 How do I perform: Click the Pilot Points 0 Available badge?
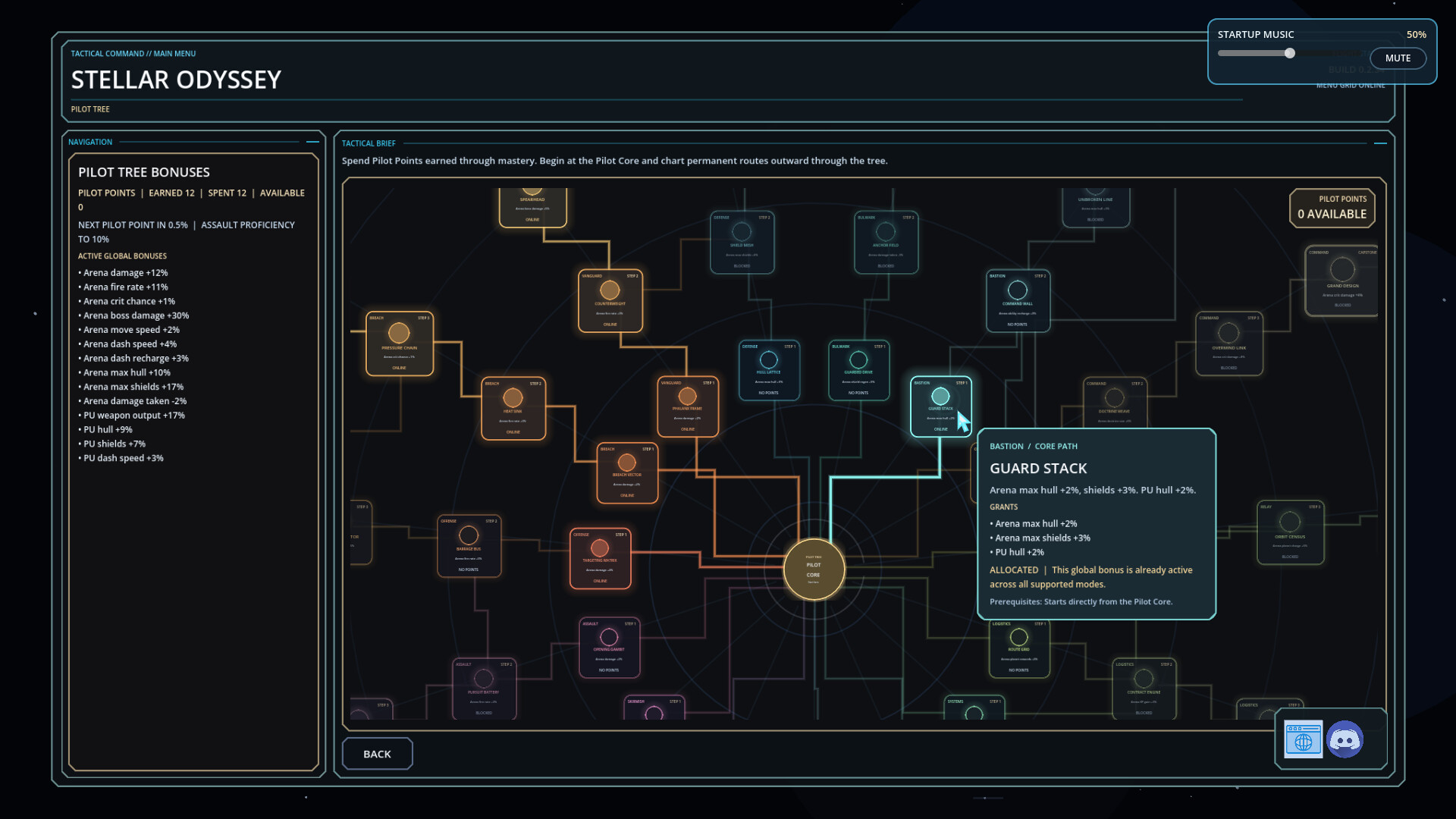(x=1332, y=208)
